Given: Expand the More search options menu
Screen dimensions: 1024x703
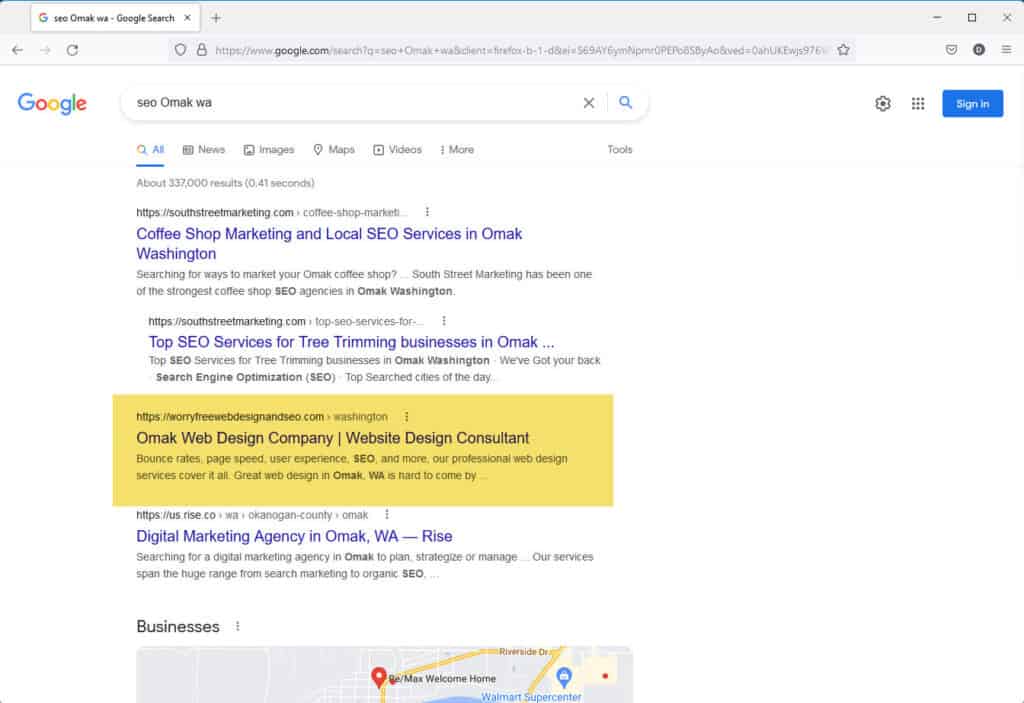Looking at the screenshot, I should pyautogui.click(x=457, y=150).
